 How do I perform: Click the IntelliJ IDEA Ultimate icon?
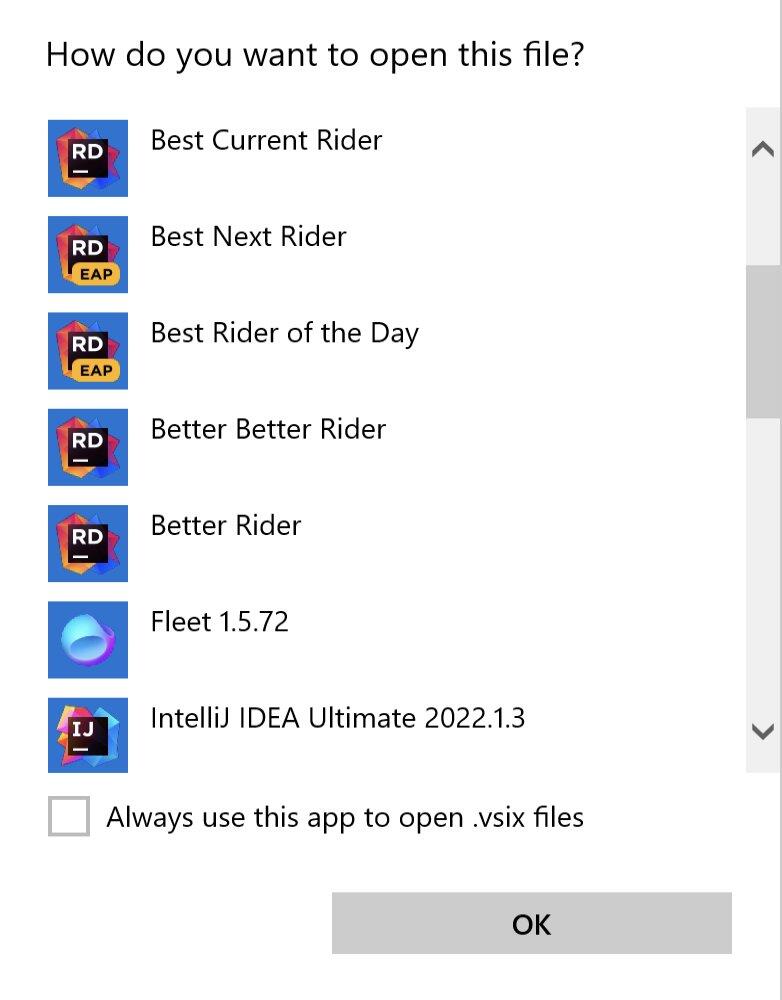point(88,735)
